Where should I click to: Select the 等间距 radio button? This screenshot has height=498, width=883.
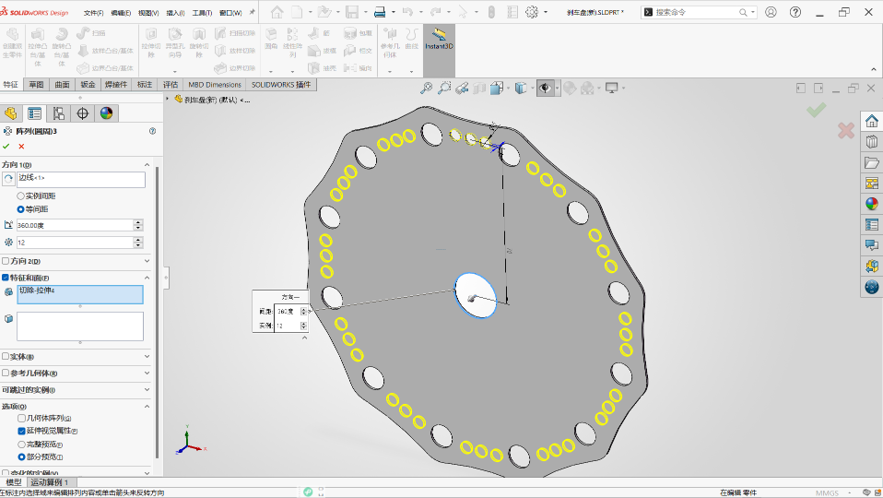tap(21, 209)
